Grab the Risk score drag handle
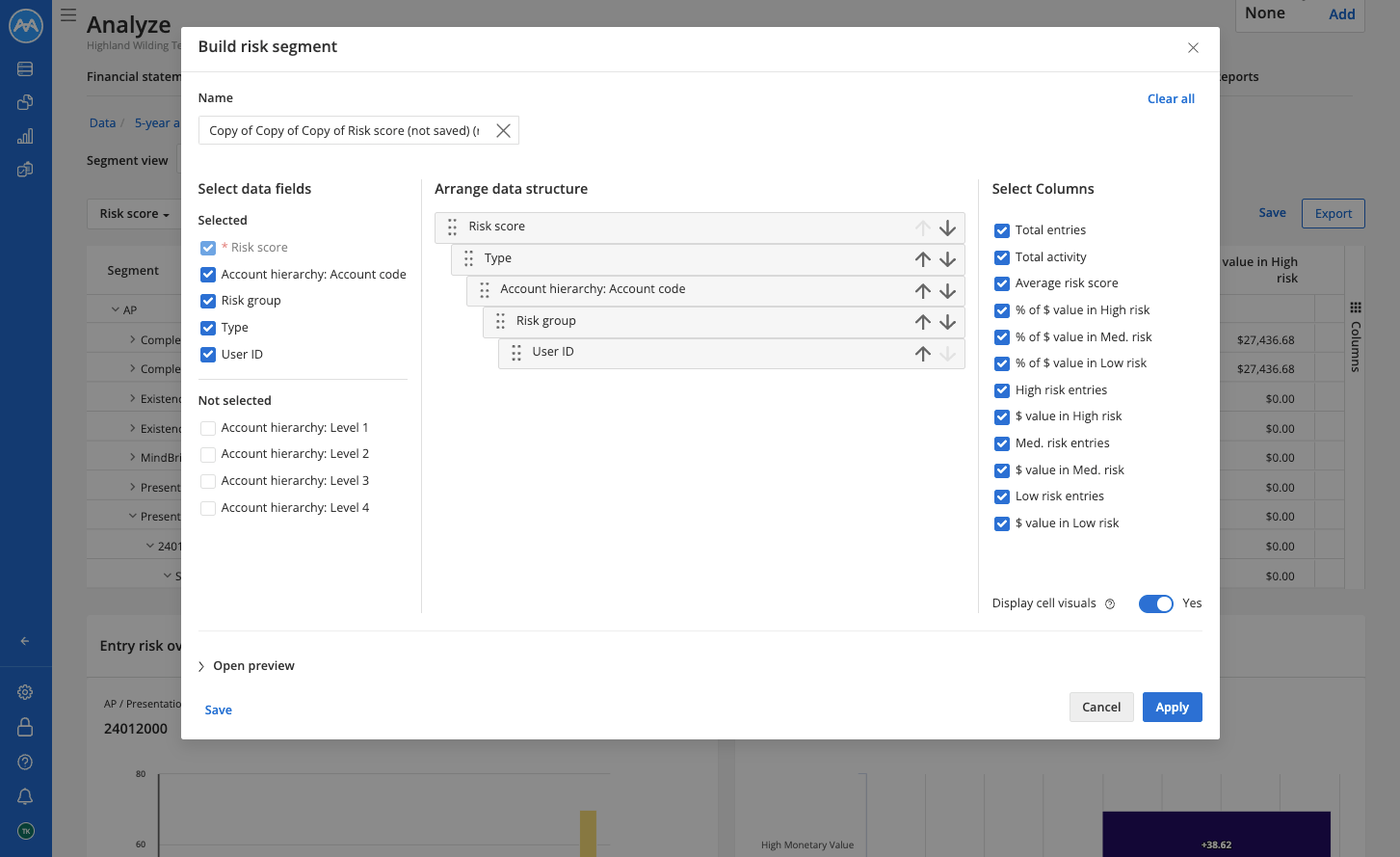The height and width of the screenshot is (857, 1400). pos(452,228)
